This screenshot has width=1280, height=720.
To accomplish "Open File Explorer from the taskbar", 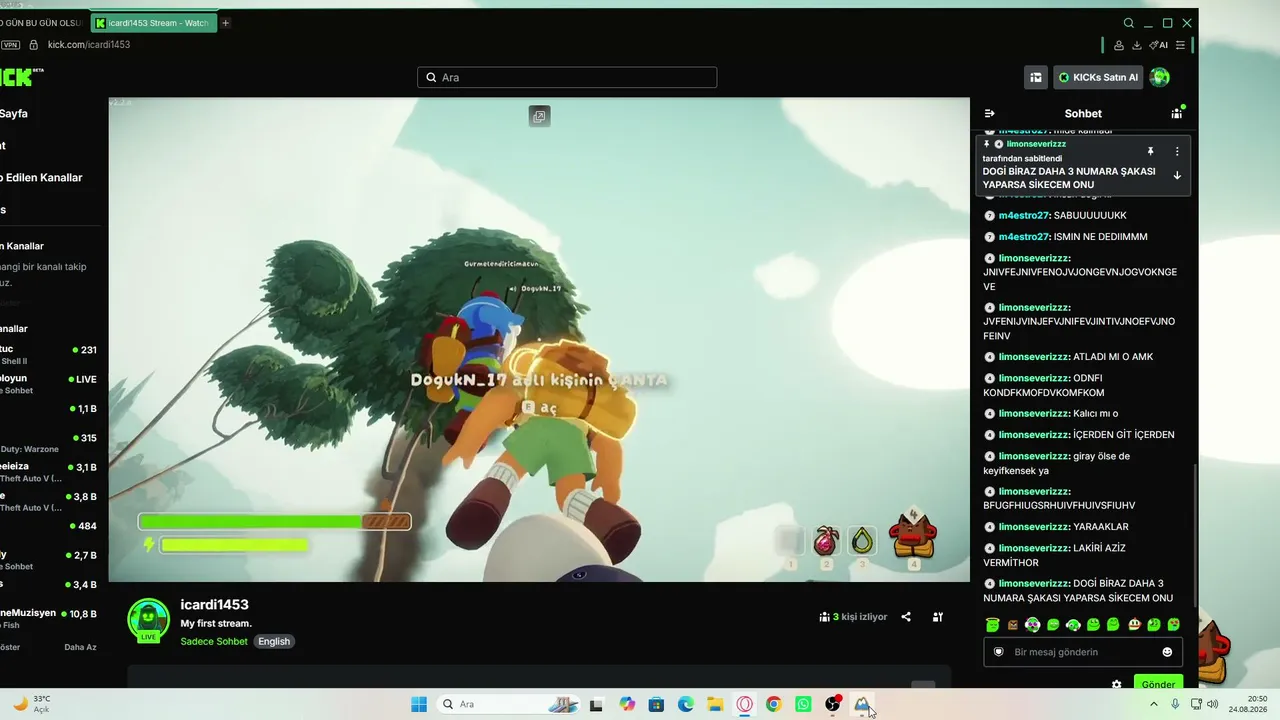I will pos(715,704).
